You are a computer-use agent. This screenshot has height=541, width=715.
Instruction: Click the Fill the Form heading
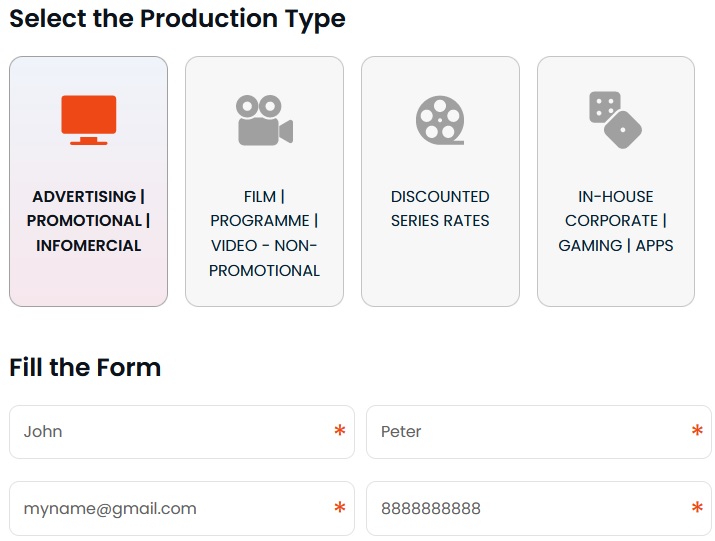coord(85,367)
